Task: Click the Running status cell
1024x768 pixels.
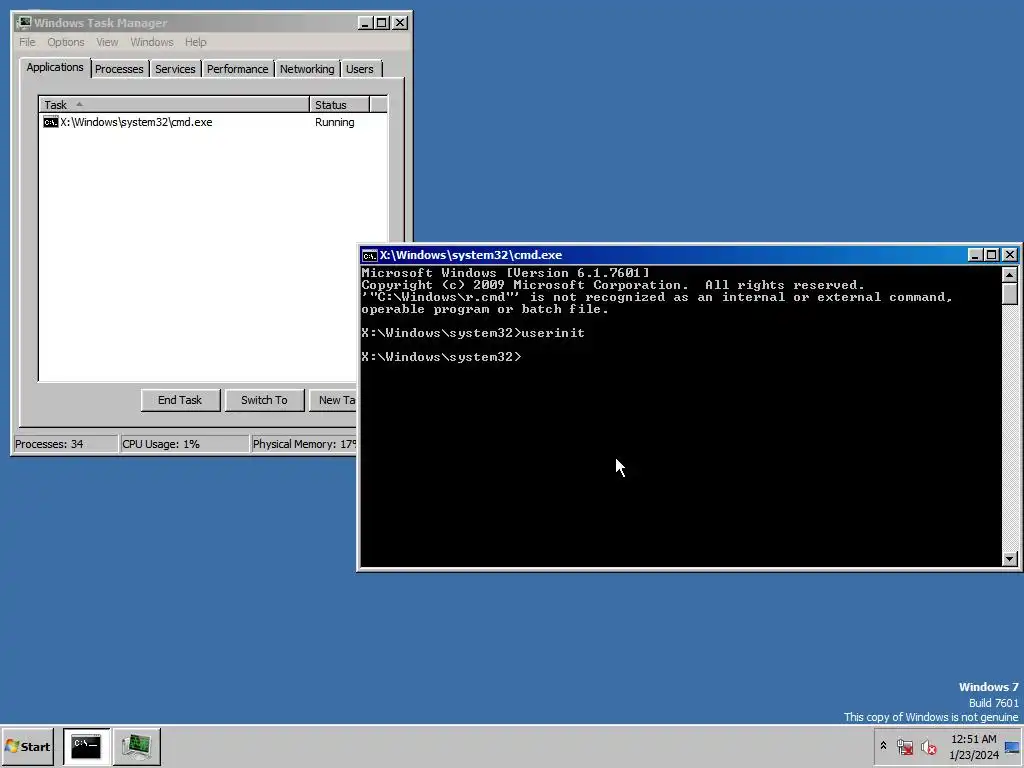Action: click(x=334, y=122)
